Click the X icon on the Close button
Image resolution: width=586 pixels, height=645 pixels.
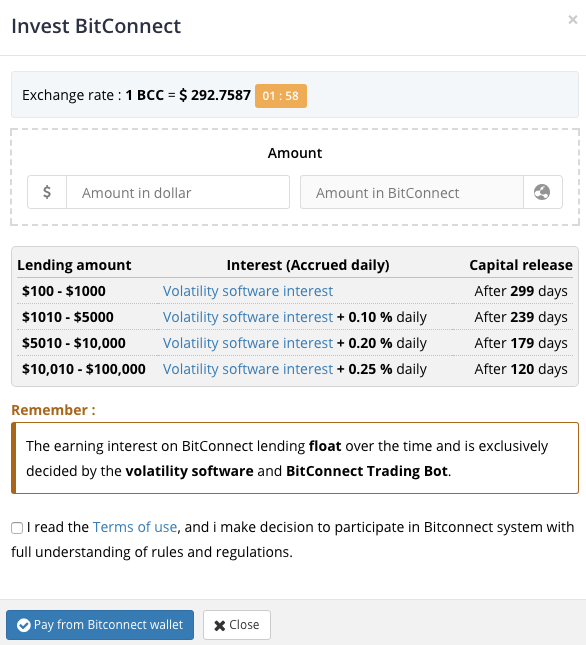(220, 625)
